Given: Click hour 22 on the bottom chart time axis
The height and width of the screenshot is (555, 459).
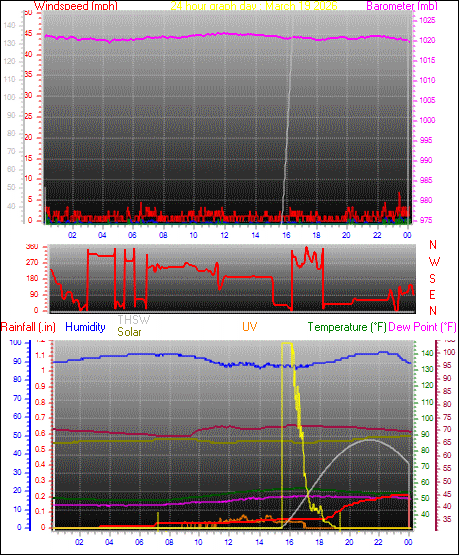Looking at the screenshot, I should click(x=378, y=542).
